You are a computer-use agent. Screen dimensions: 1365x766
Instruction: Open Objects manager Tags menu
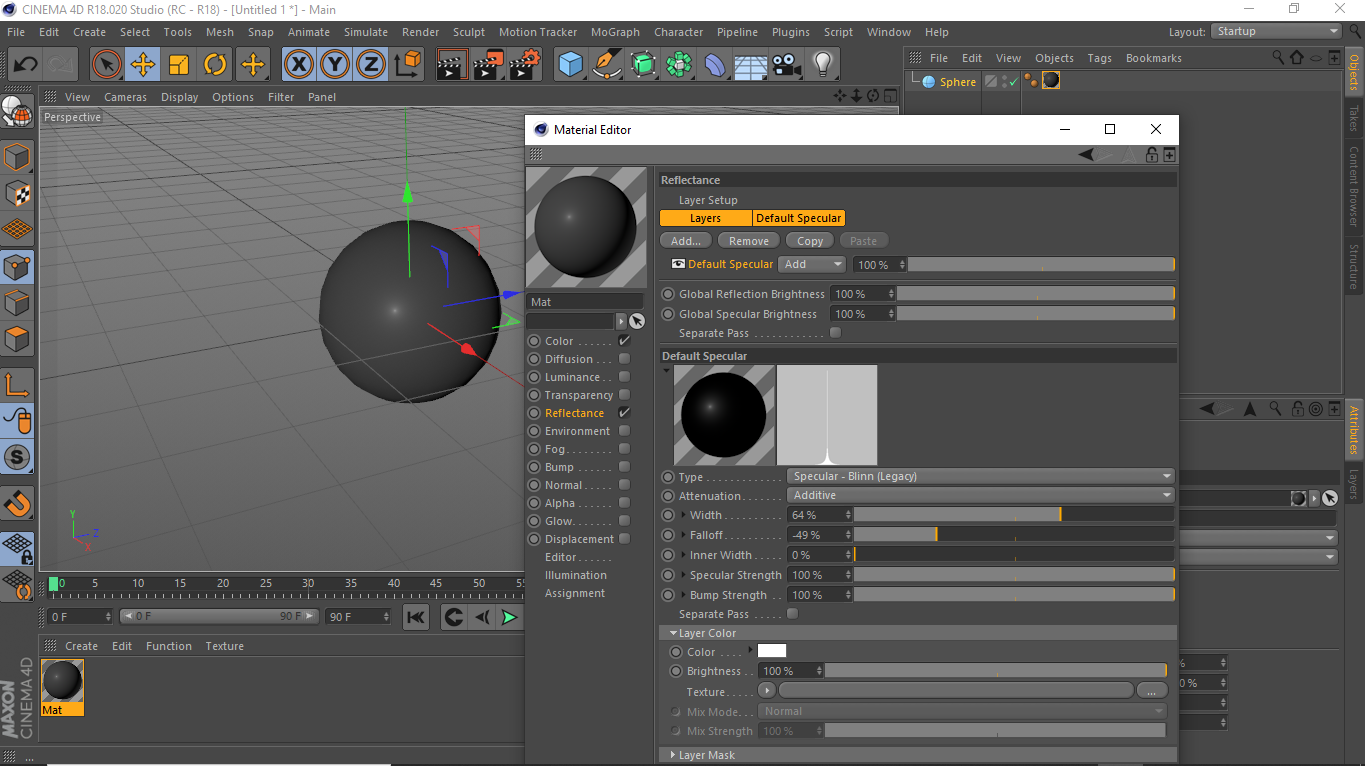[1099, 58]
